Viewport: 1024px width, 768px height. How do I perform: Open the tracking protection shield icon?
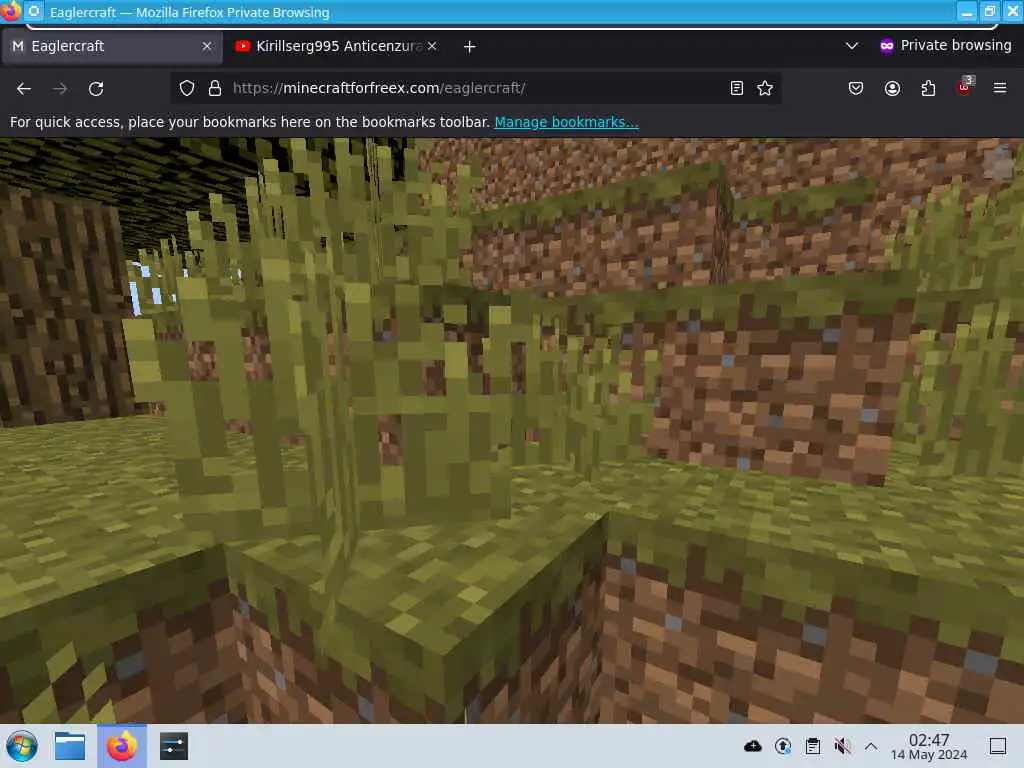pos(187,88)
